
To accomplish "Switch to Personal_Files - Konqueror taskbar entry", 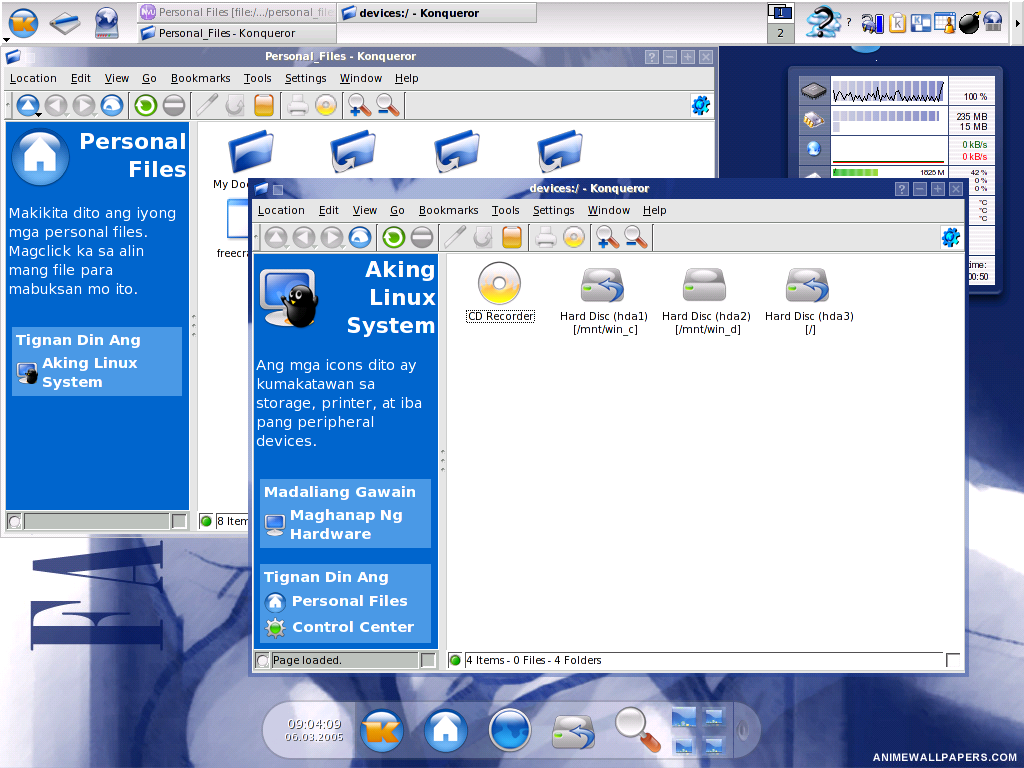I will (x=237, y=33).
